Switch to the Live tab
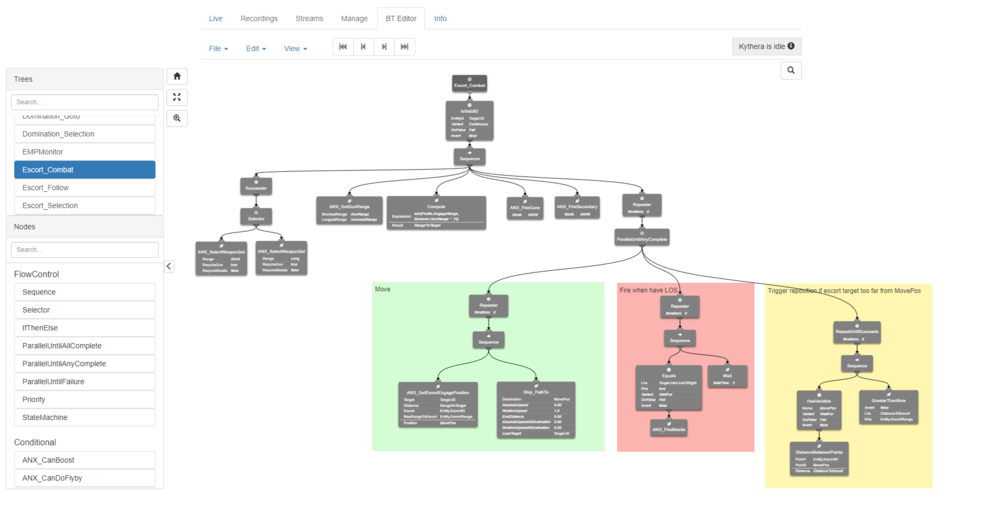The width and height of the screenshot is (1000, 508). pos(216,18)
